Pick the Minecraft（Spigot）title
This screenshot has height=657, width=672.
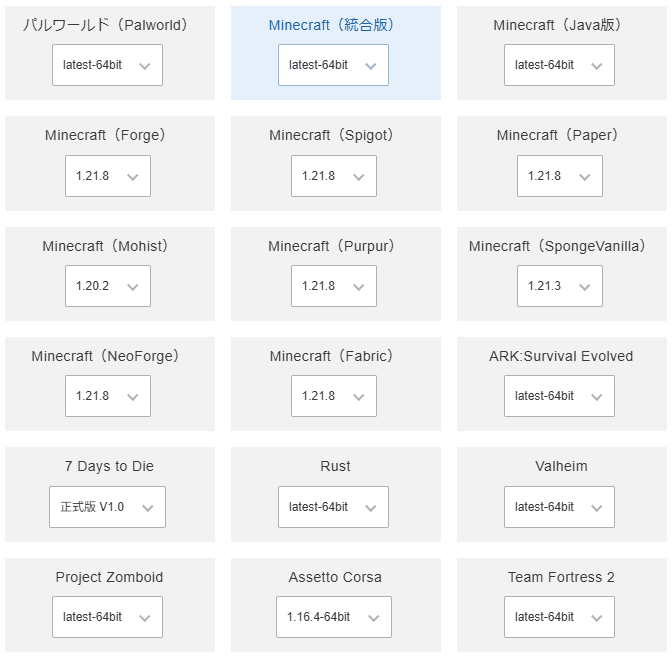click(x=331, y=135)
